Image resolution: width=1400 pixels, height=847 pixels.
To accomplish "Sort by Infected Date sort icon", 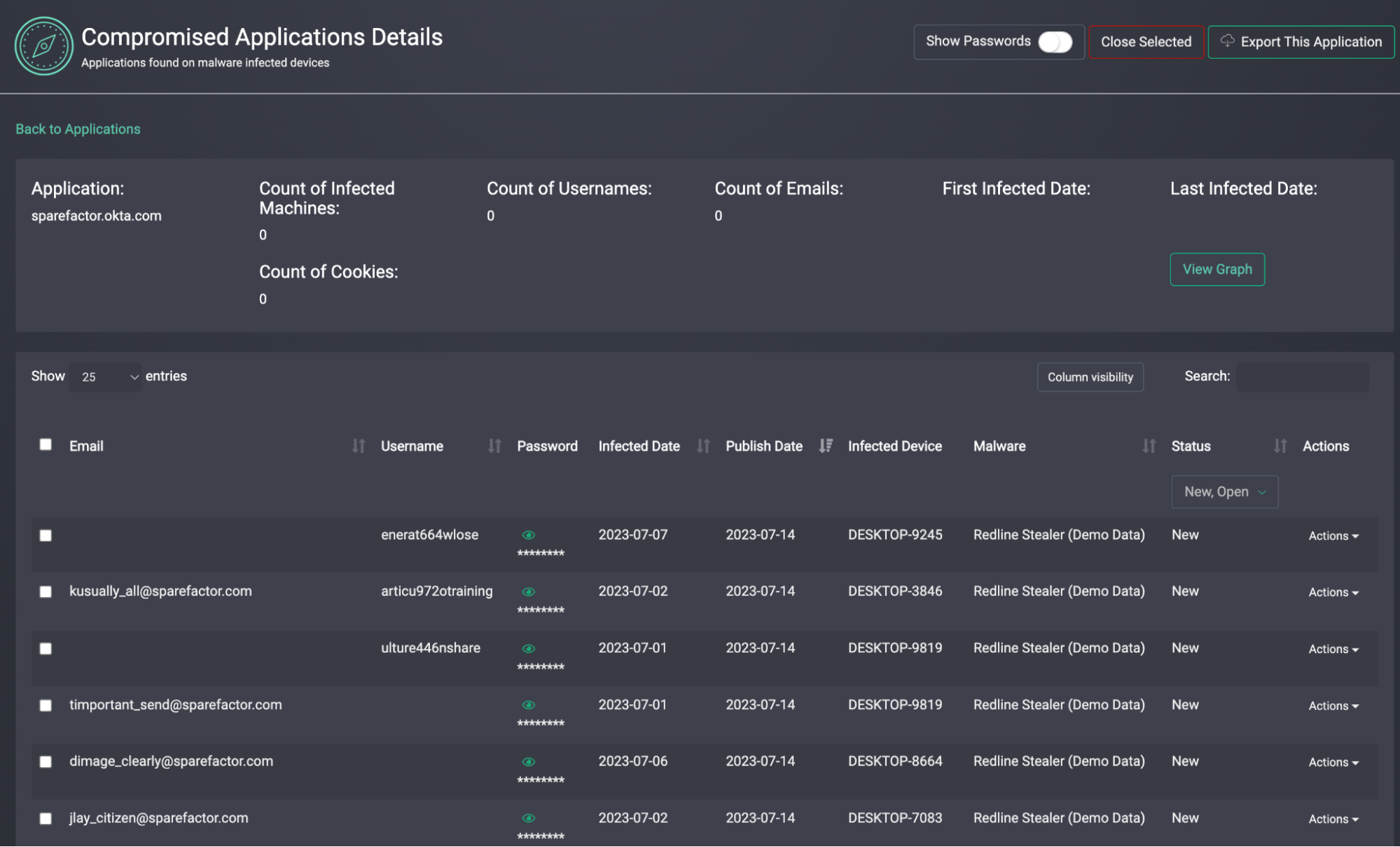I will [703, 446].
